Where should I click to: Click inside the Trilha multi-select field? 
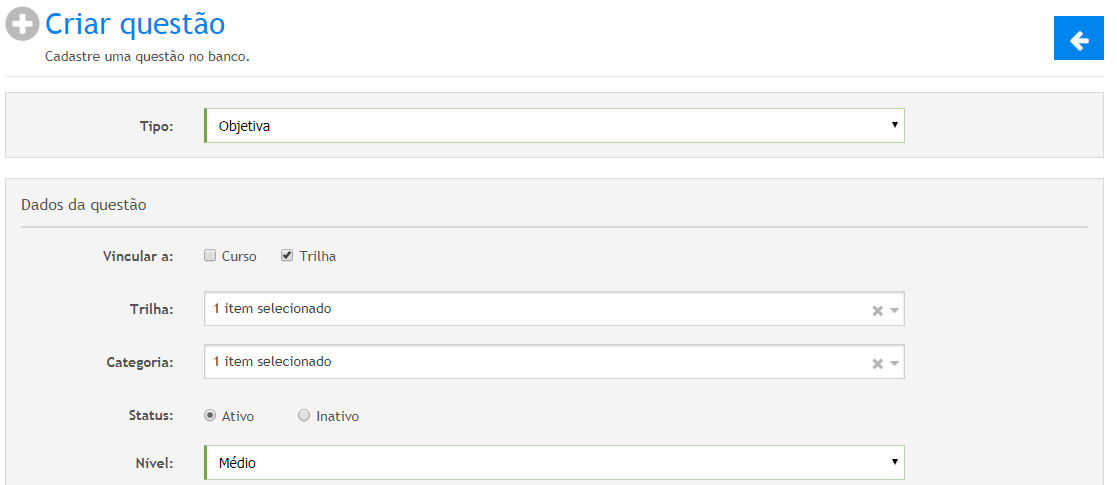point(540,309)
